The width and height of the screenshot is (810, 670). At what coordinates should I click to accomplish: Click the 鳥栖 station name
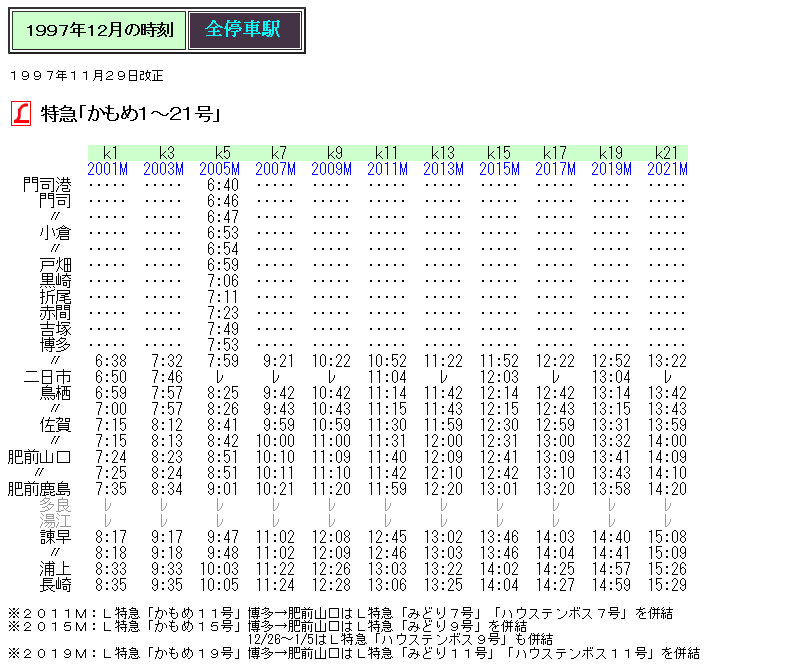coord(55,393)
